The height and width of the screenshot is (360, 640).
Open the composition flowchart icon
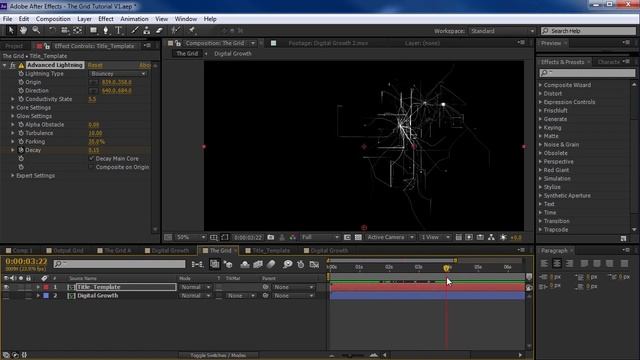(x=491, y=237)
